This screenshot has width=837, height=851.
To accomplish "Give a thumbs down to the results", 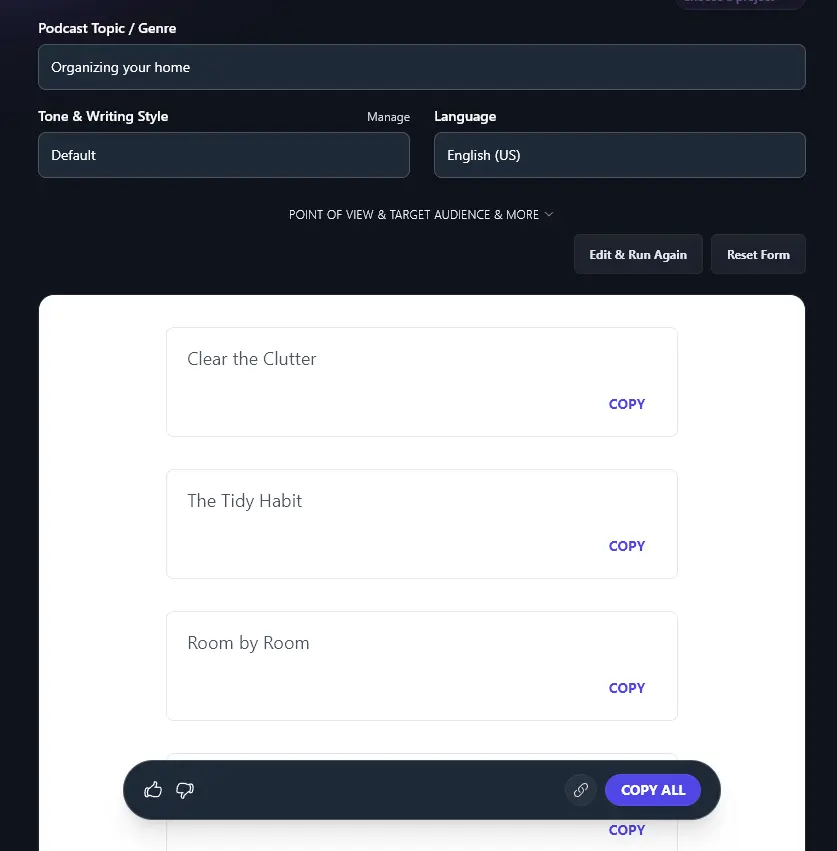I will click(184, 790).
